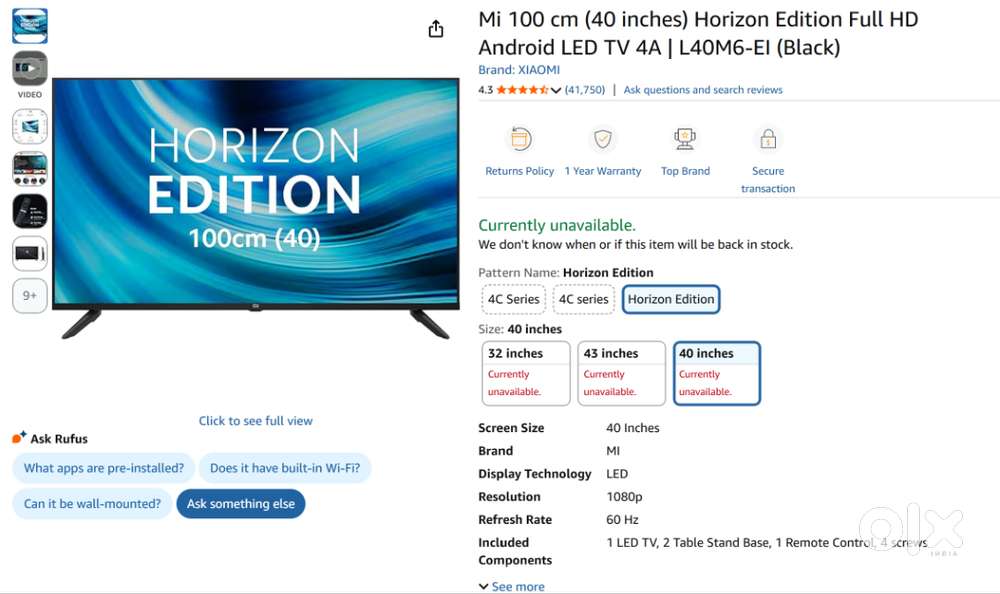Play the VIDEO thumbnail in the sidebar
Viewport: 1000px width, 594px height.
[29, 68]
